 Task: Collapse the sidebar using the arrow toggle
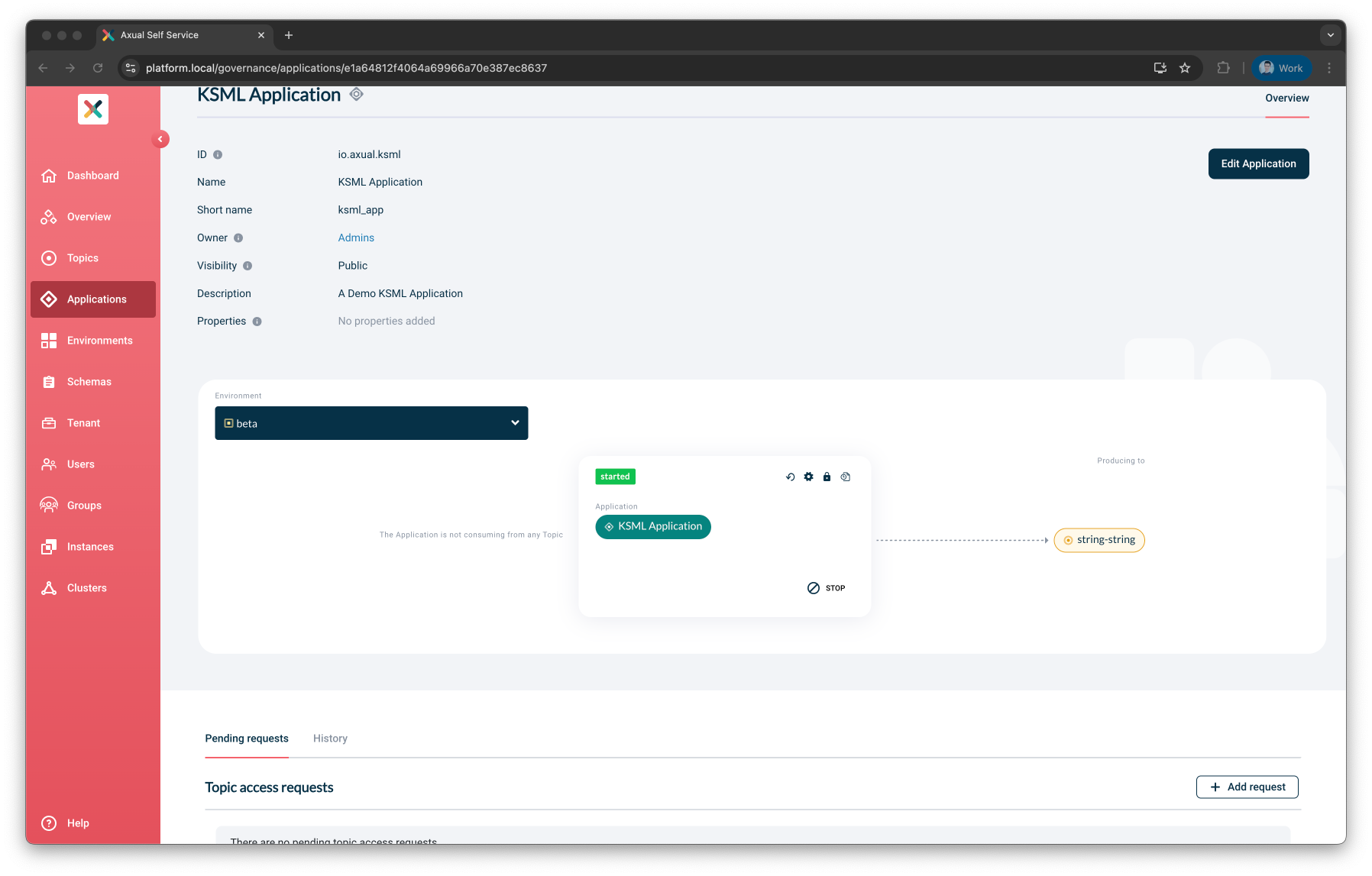[160, 139]
